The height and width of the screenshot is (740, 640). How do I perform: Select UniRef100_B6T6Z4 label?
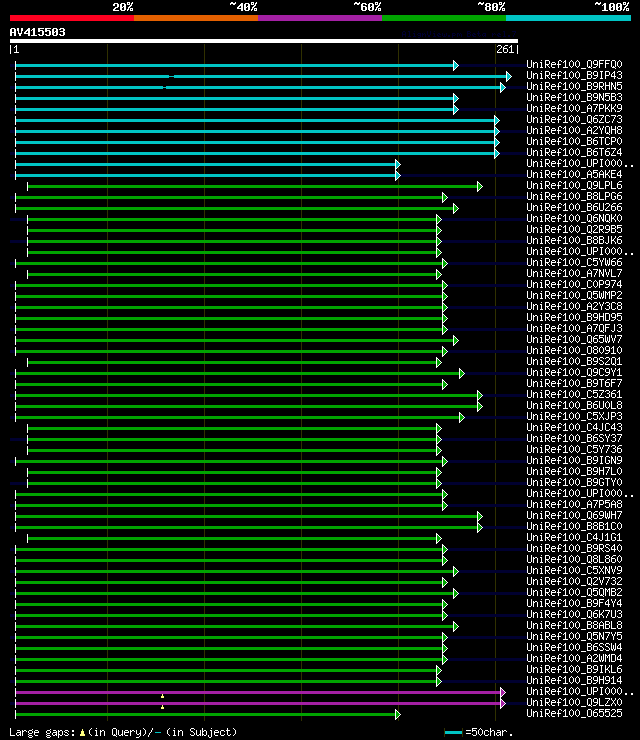pyautogui.click(x=574, y=152)
